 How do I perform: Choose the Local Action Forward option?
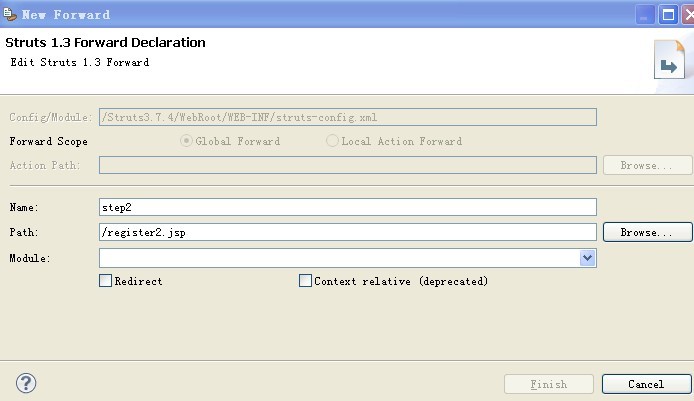[x=332, y=141]
